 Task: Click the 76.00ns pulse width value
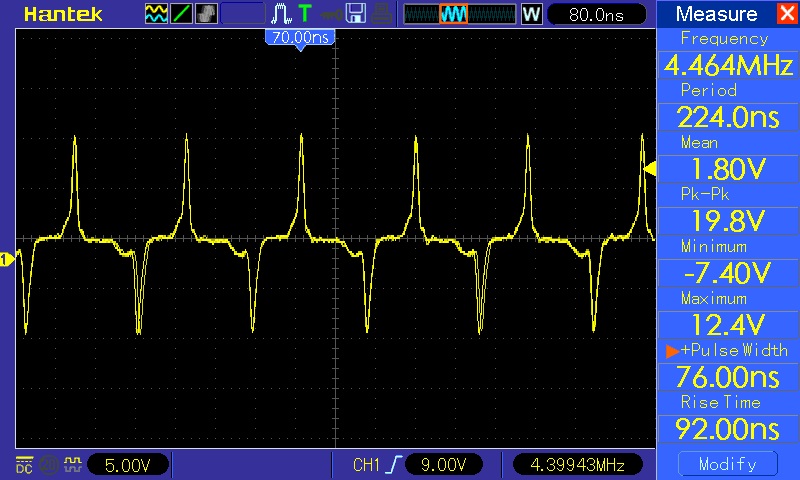coord(728,377)
